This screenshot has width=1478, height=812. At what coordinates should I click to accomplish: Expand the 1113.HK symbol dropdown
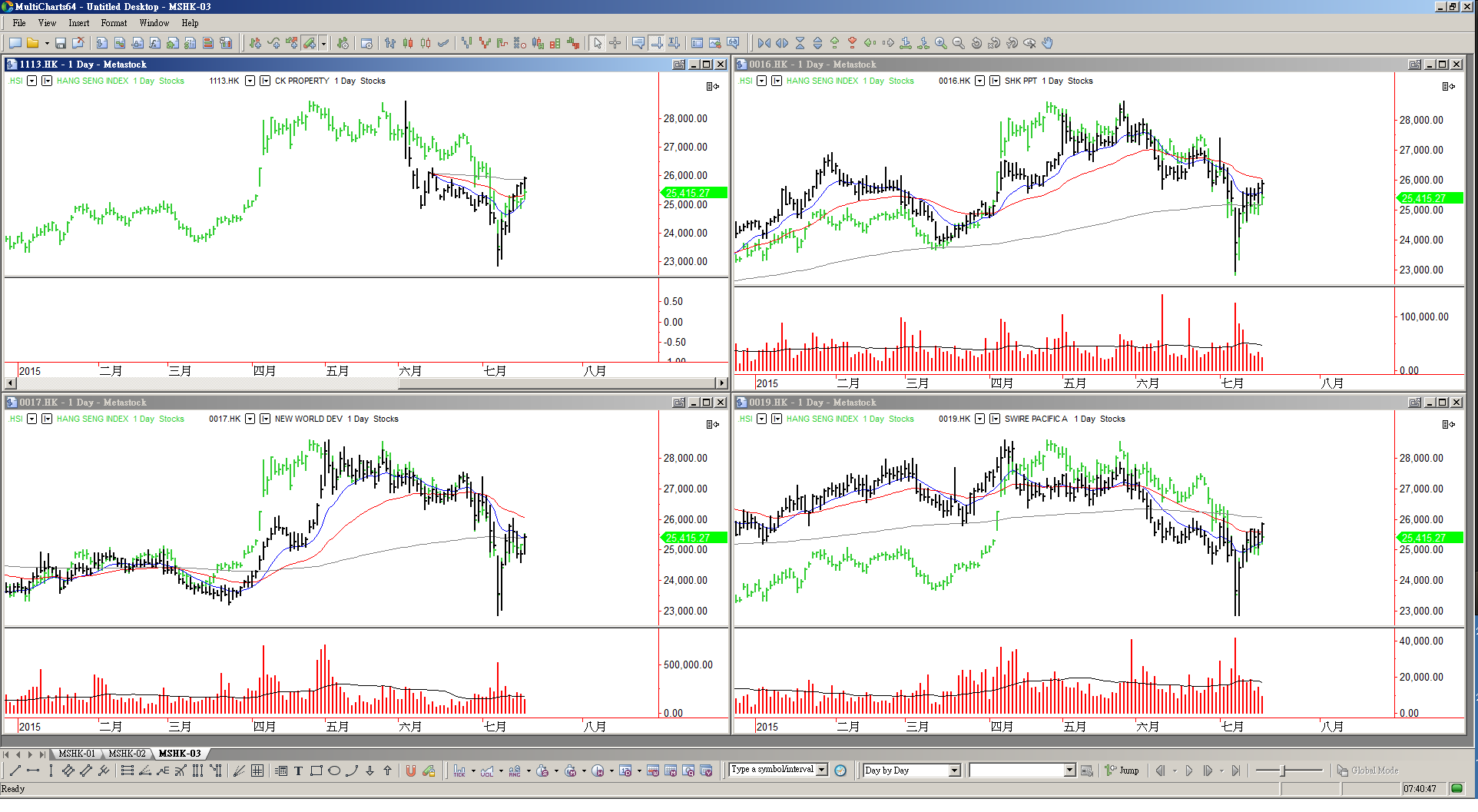coord(250,81)
